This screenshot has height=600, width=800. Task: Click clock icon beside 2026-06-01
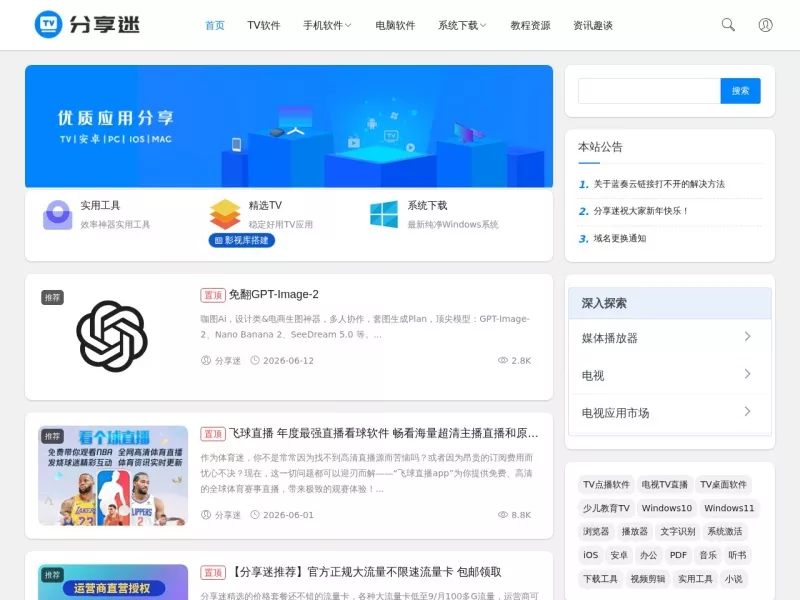[255, 515]
